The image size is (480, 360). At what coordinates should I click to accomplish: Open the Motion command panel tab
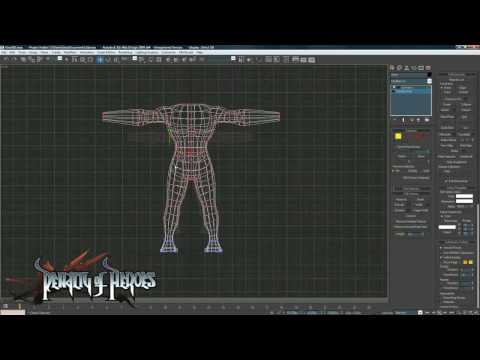(x=414, y=68)
